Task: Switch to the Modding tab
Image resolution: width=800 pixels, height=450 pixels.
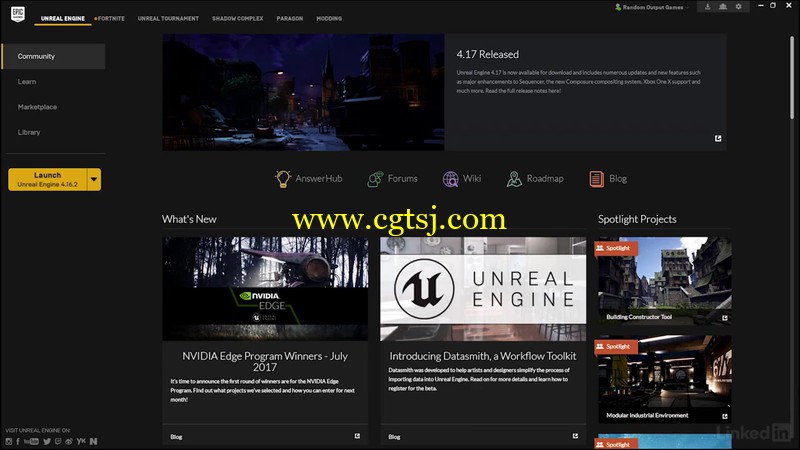Action: click(x=329, y=18)
